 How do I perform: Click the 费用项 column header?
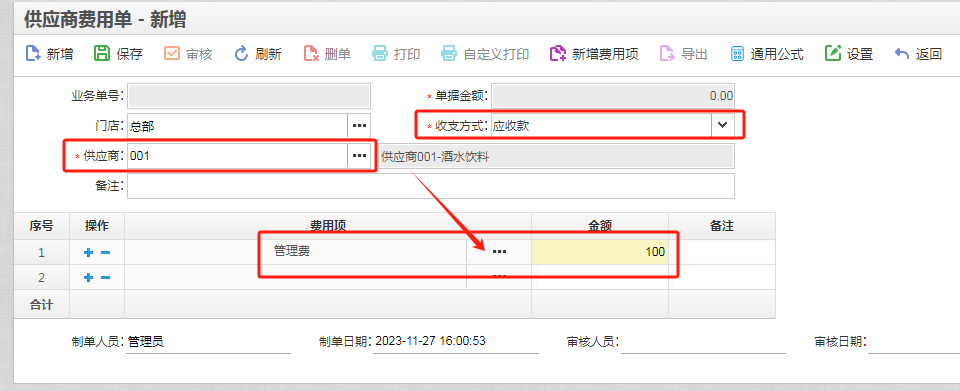[328, 226]
